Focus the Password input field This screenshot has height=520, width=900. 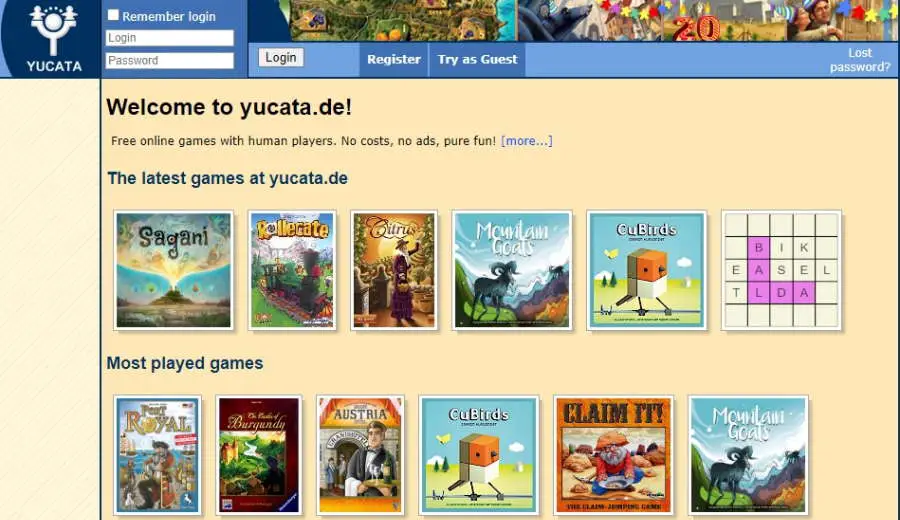(170, 60)
